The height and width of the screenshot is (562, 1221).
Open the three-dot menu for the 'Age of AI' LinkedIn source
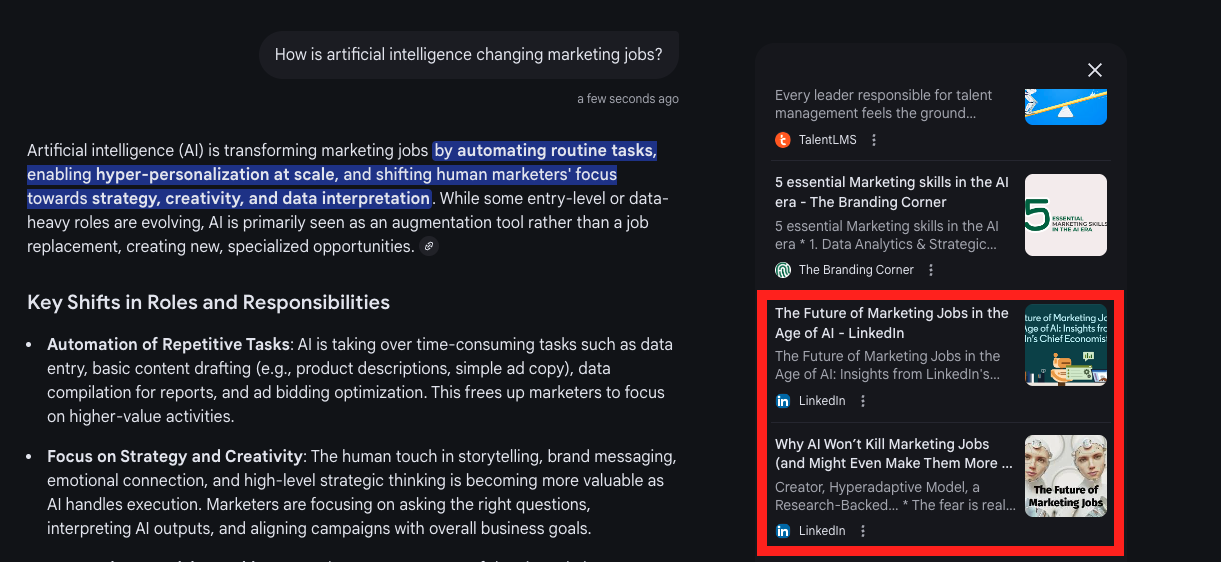(863, 401)
